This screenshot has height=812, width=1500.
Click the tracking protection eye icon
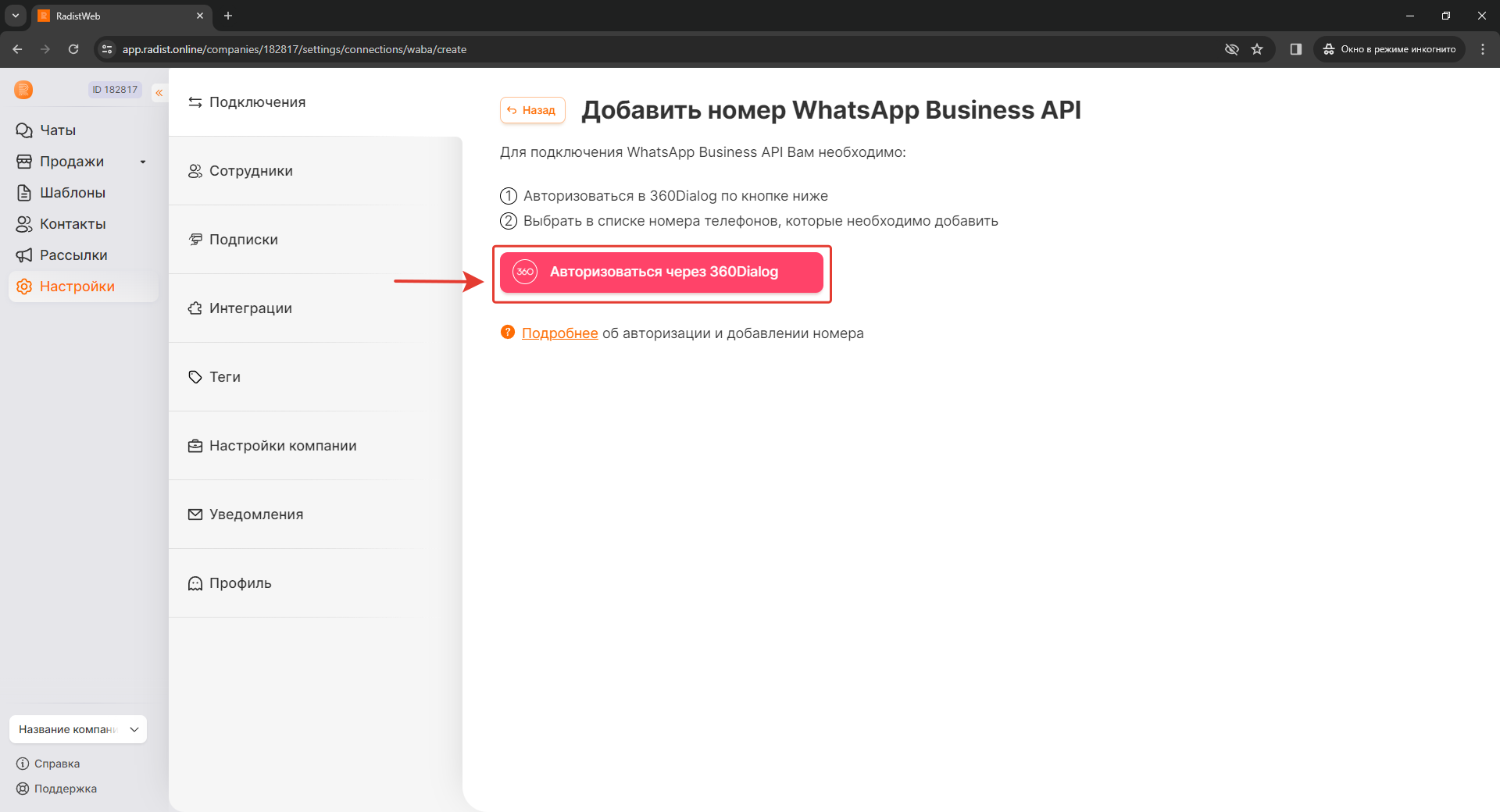[1232, 49]
